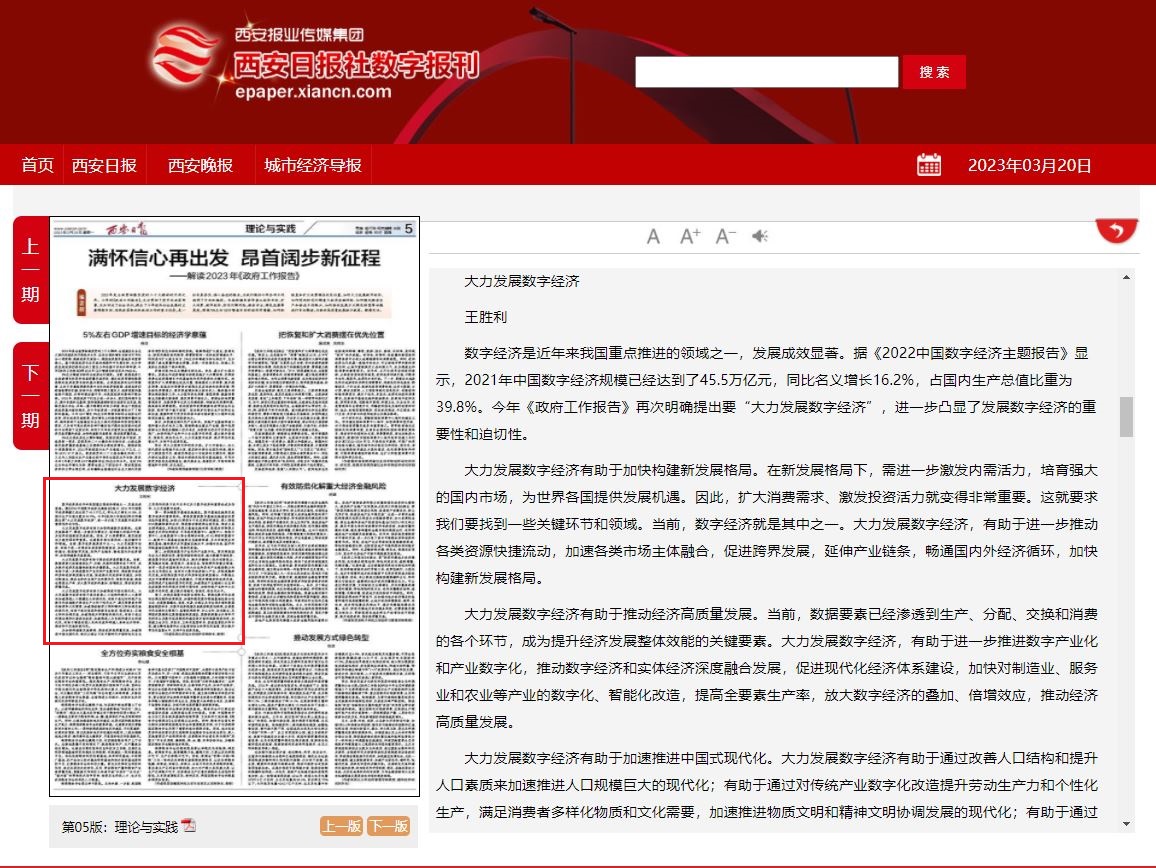Download the page 05 PDF icon

(188, 826)
